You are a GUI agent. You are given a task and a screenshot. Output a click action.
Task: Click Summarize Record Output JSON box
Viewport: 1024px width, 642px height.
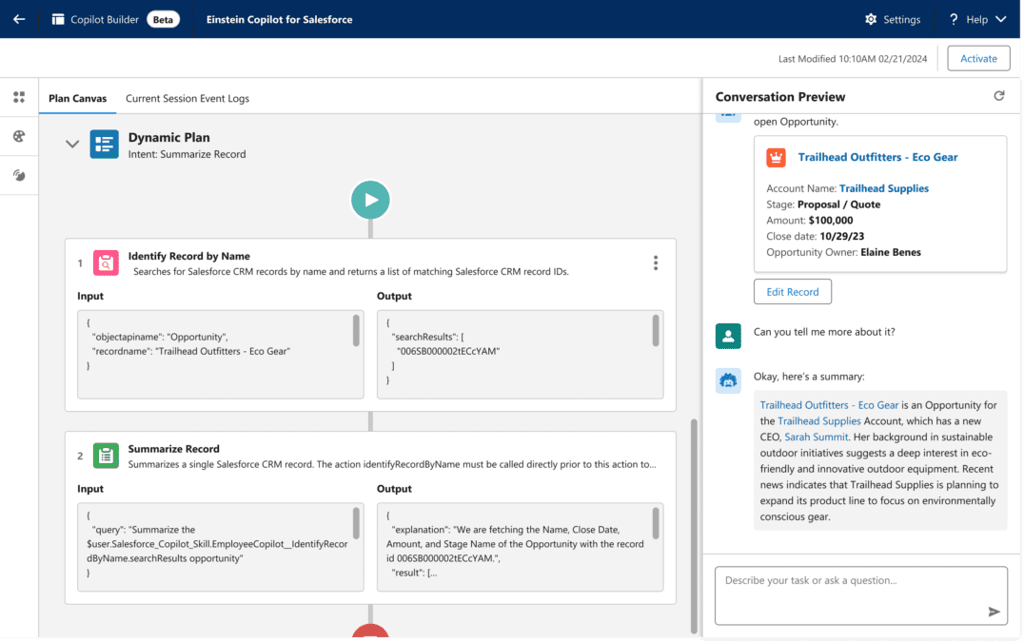(520, 547)
